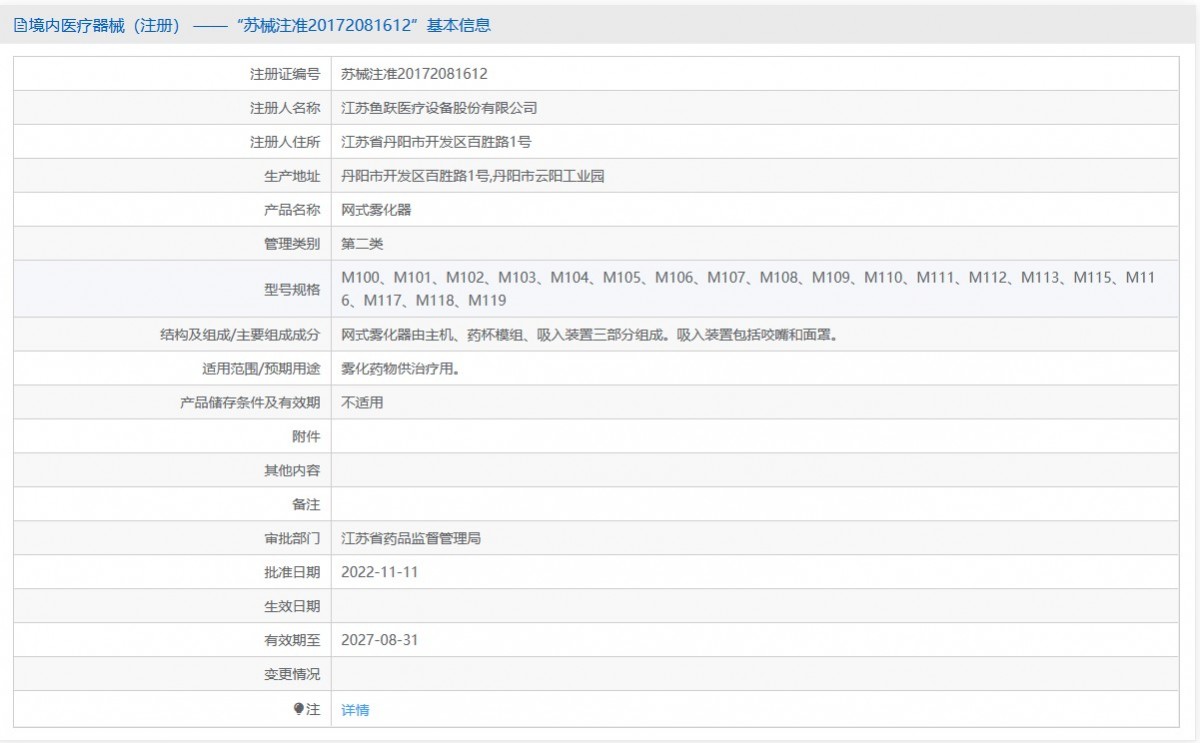Image resolution: width=1200 pixels, height=743 pixels.
Task: Select the 注册人名称 label
Action: tap(285, 108)
